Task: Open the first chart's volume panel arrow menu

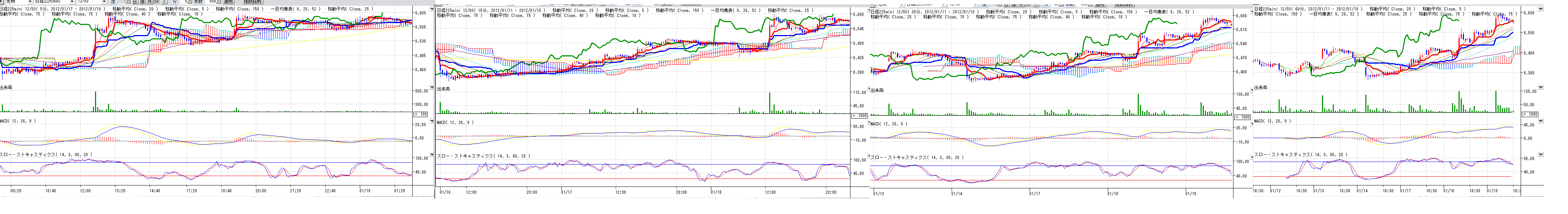Action: tap(432, 88)
